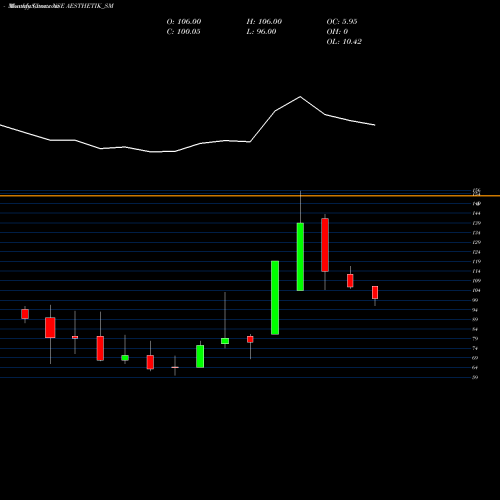Click the 149 price axis label

pyautogui.click(x=476, y=204)
